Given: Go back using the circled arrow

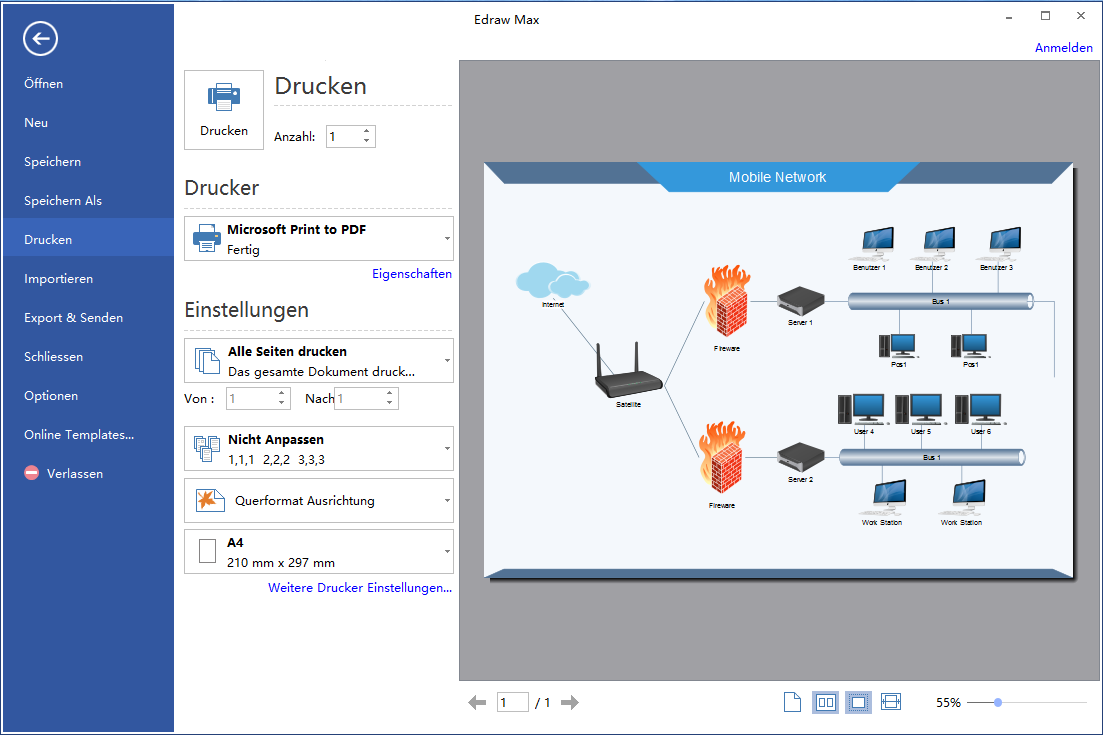Looking at the screenshot, I should [x=40, y=39].
